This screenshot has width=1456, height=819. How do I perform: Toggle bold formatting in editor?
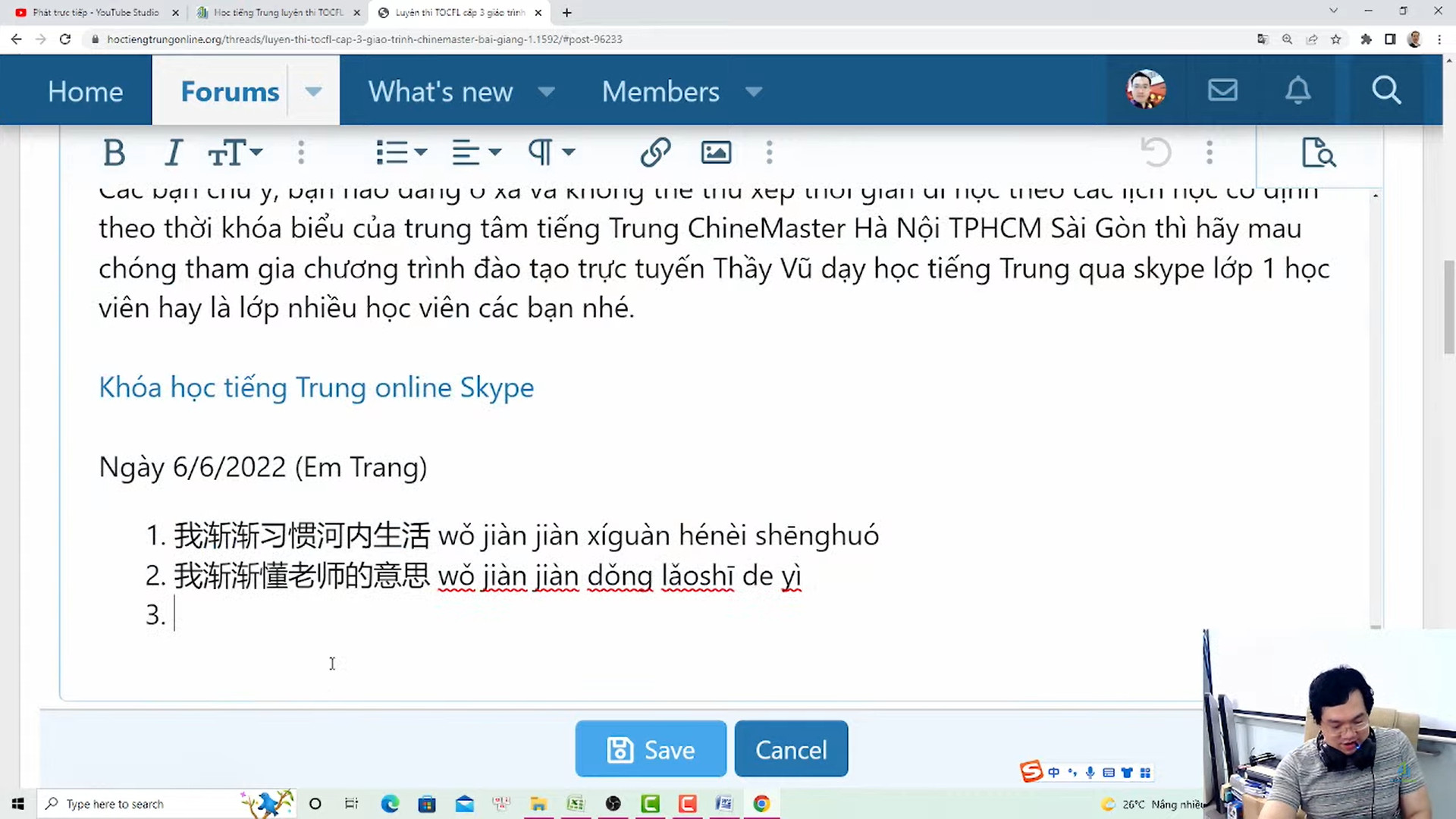click(x=114, y=153)
